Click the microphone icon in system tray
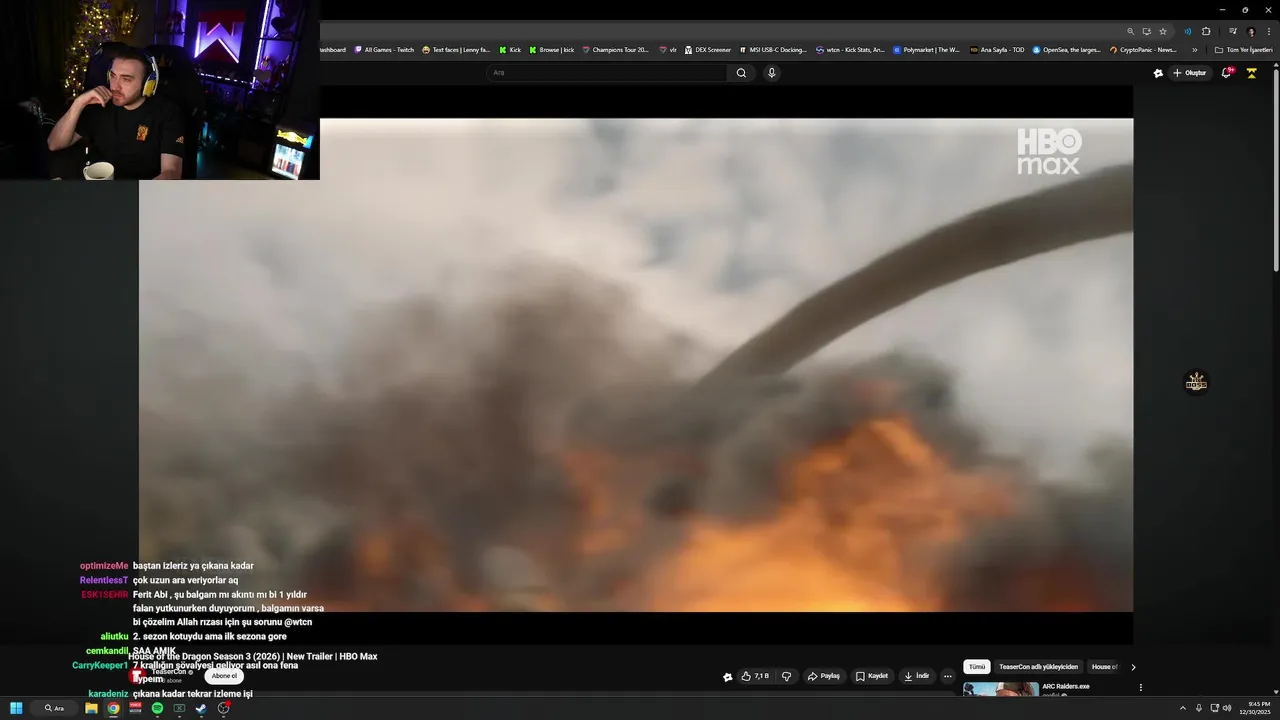The height and width of the screenshot is (720, 1280). 1199,708
